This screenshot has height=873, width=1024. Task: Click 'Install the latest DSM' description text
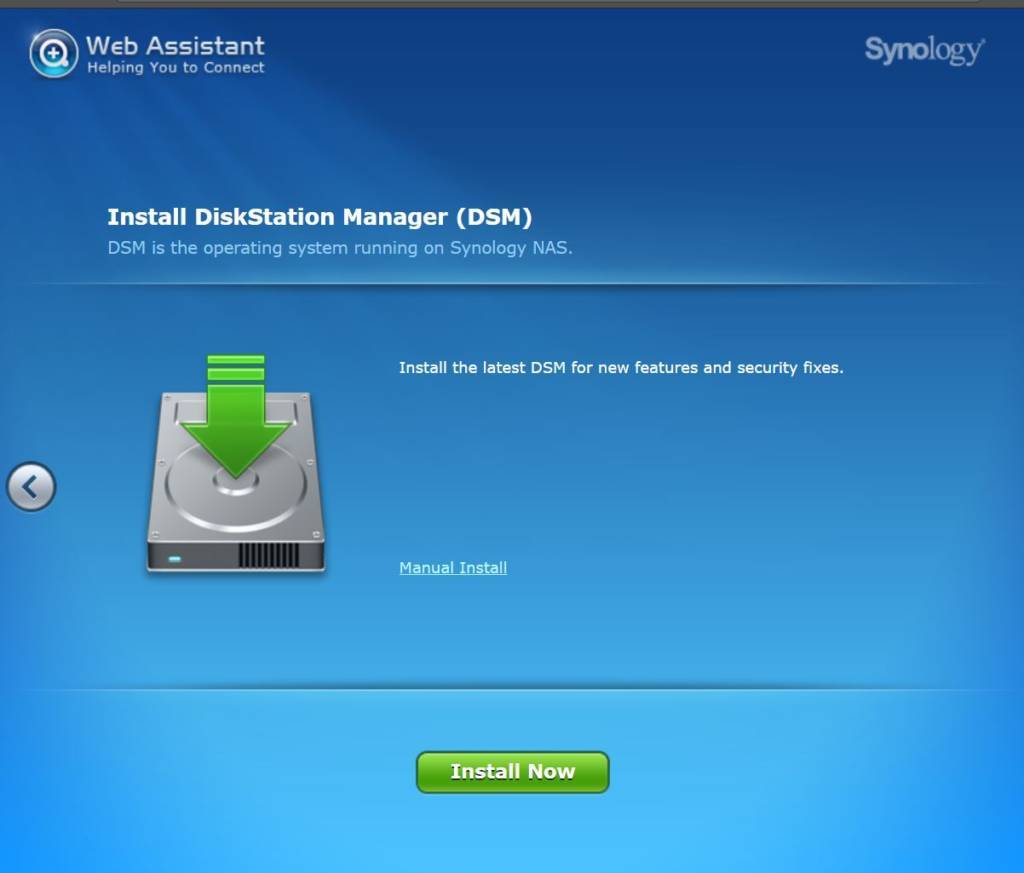pos(621,368)
